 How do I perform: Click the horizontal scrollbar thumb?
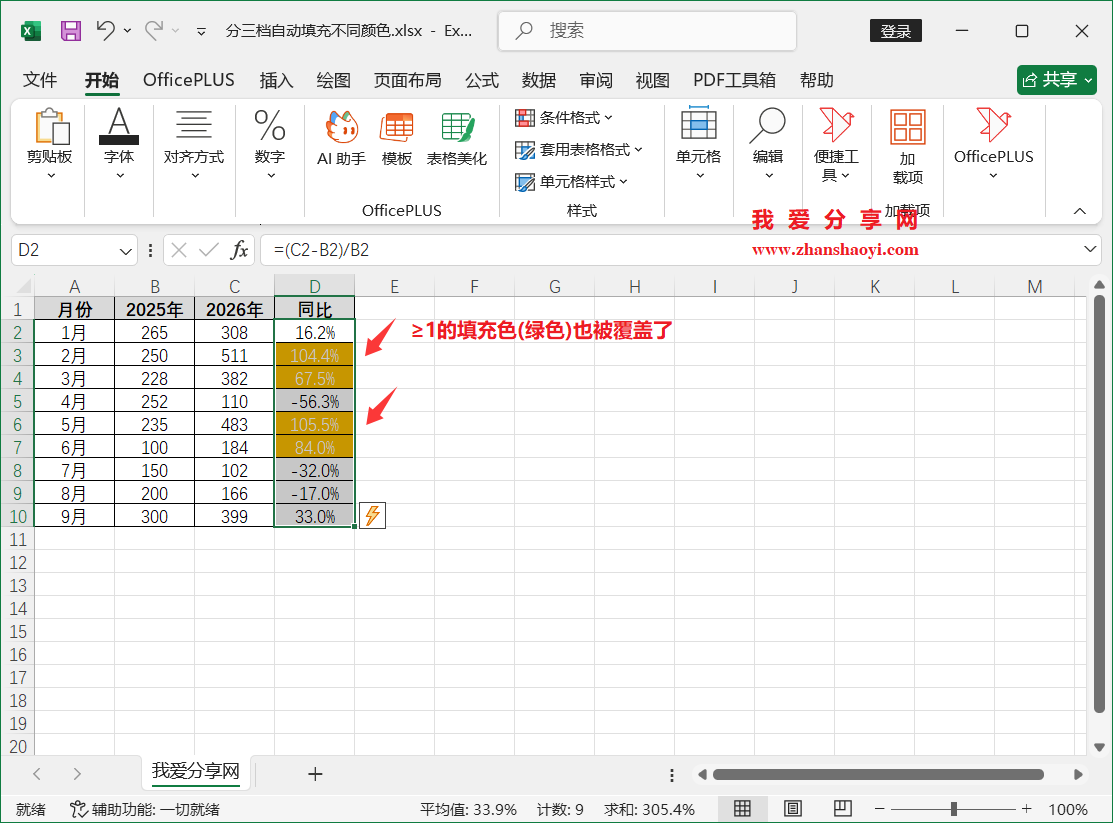pyautogui.click(x=878, y=774)
